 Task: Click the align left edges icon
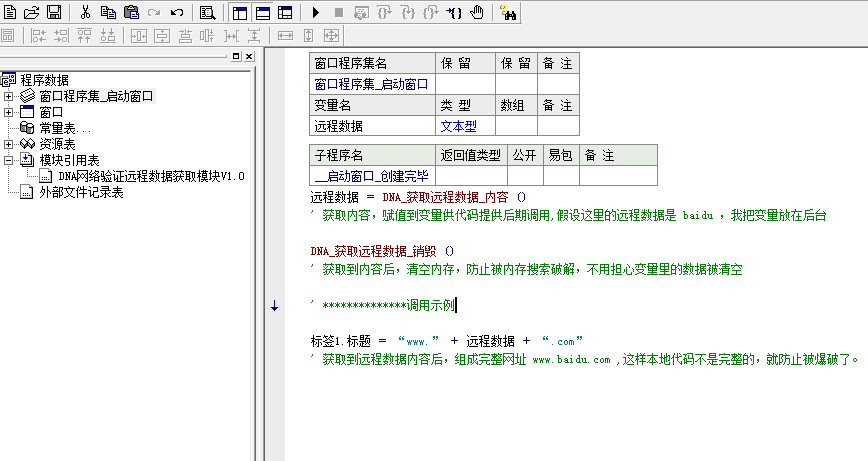coord(38,36)
